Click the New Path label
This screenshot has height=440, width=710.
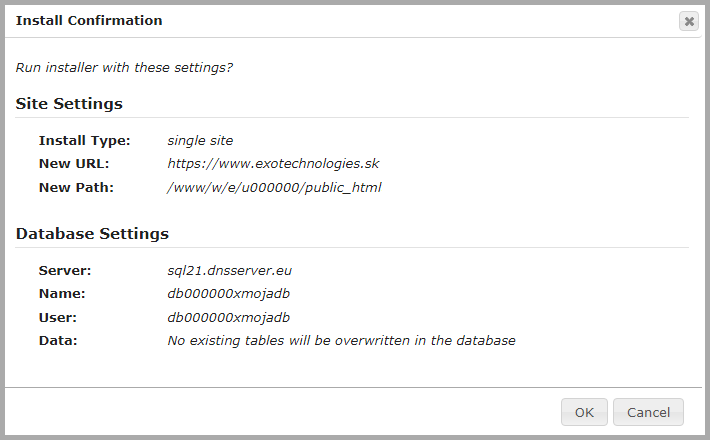tap(76, 187)
